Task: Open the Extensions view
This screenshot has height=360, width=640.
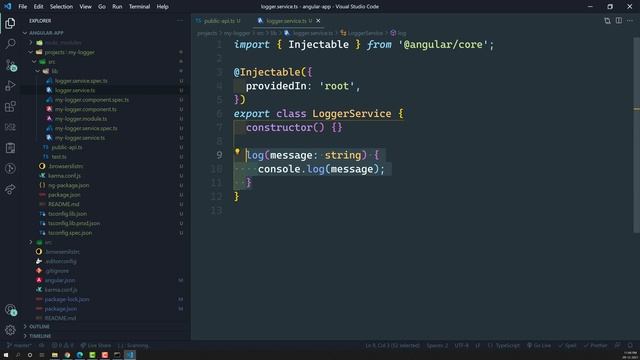Action: (x=10, y=107)
